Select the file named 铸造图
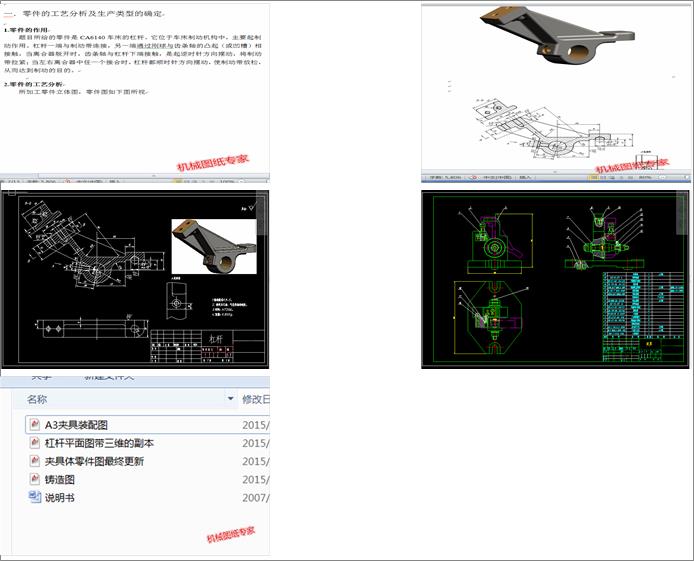 point(60,480)
